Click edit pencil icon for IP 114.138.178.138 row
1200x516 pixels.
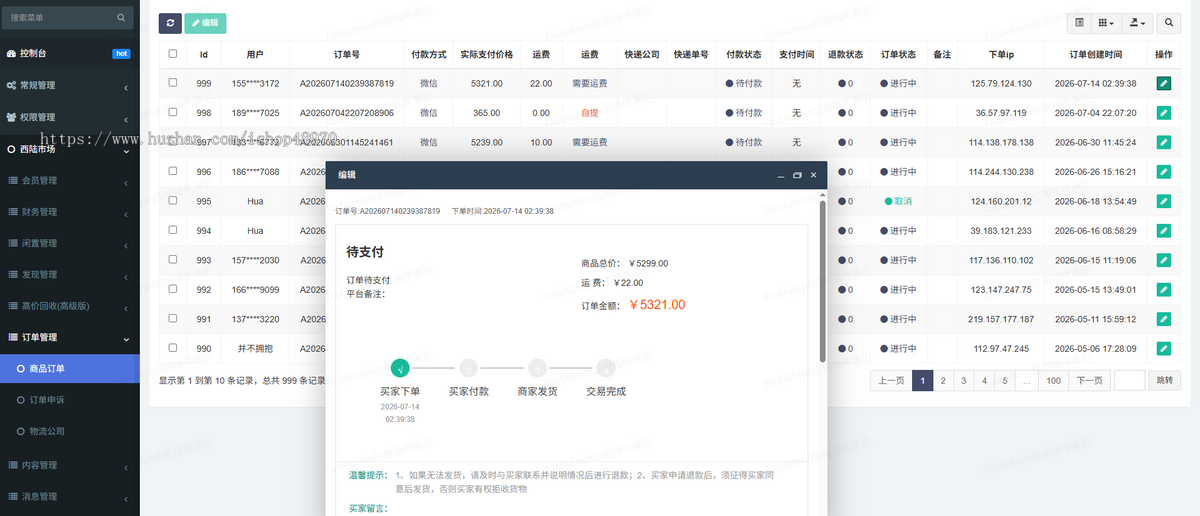(1164, 142)
